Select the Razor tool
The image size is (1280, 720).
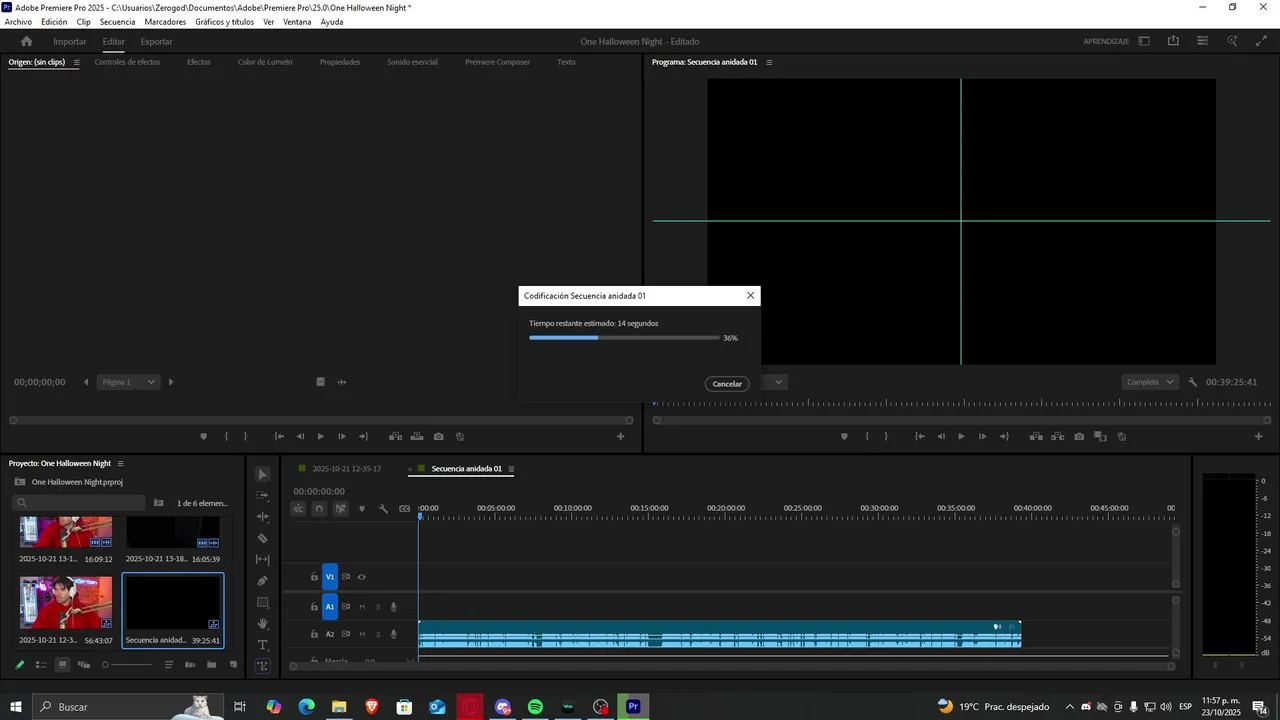tap(263, 538)
